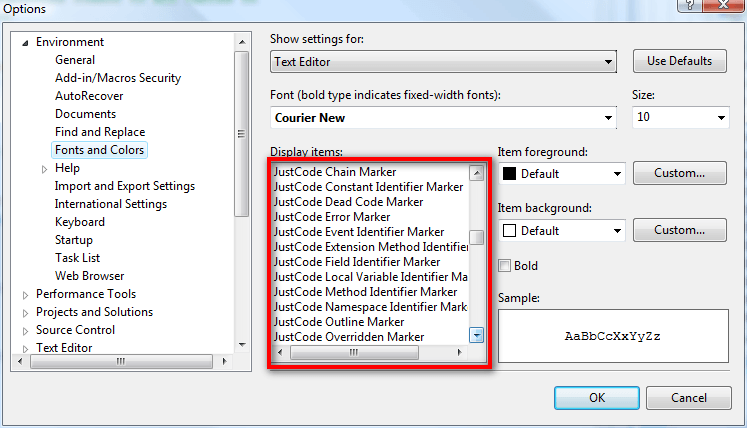This screenshot has height=428, width=747.
Task: Open Item background color dropdown
Action: [x=562, y=231]
